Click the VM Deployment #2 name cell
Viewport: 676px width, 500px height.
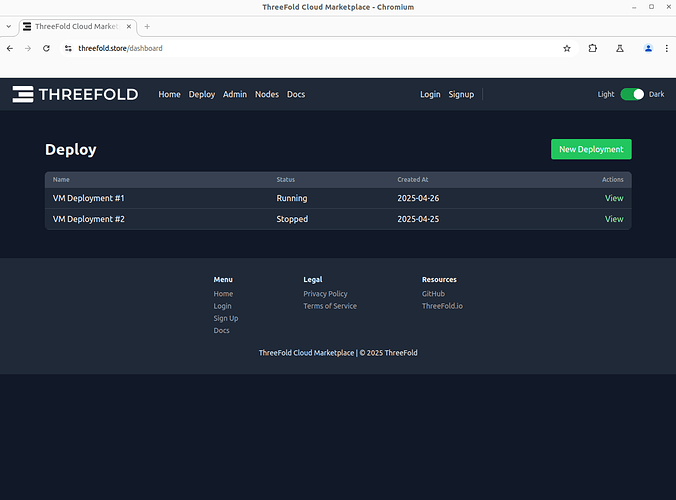(88, 219)
